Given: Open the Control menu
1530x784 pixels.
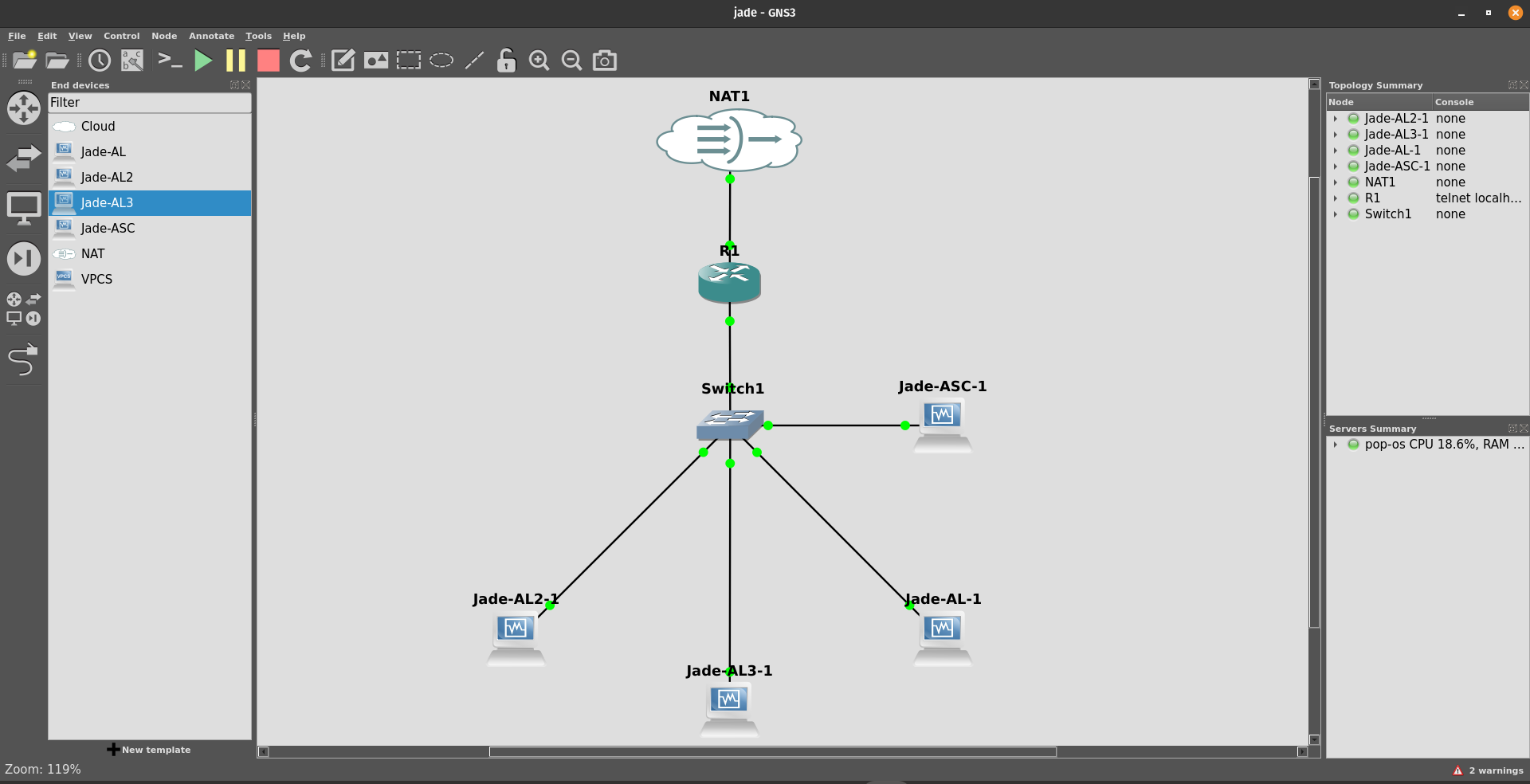Looking at the screenshot, I should click(x=121, y=36).
